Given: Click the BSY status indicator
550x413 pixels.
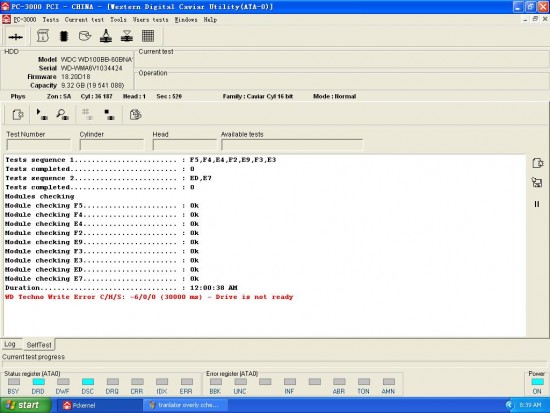Looking at the screenshot, I should point(14,382).
